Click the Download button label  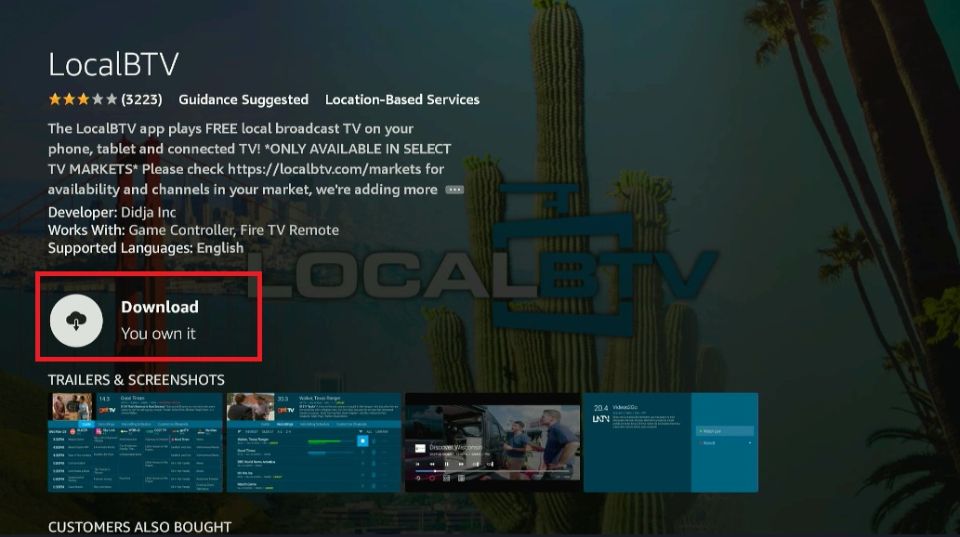[x=160, y=307]
